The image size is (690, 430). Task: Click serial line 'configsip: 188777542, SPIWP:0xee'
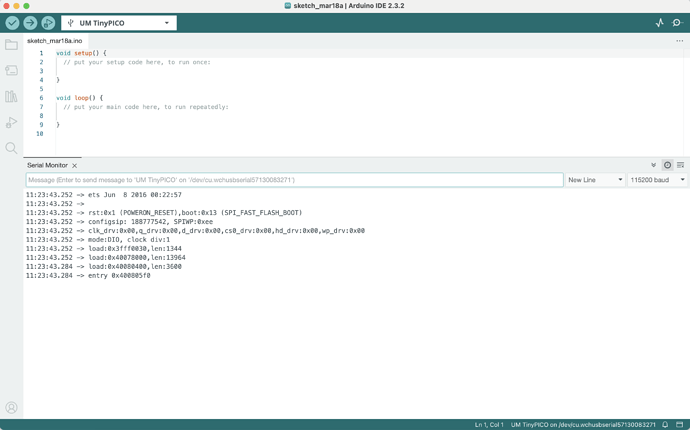pyautogui.click(x=150, y=222)
